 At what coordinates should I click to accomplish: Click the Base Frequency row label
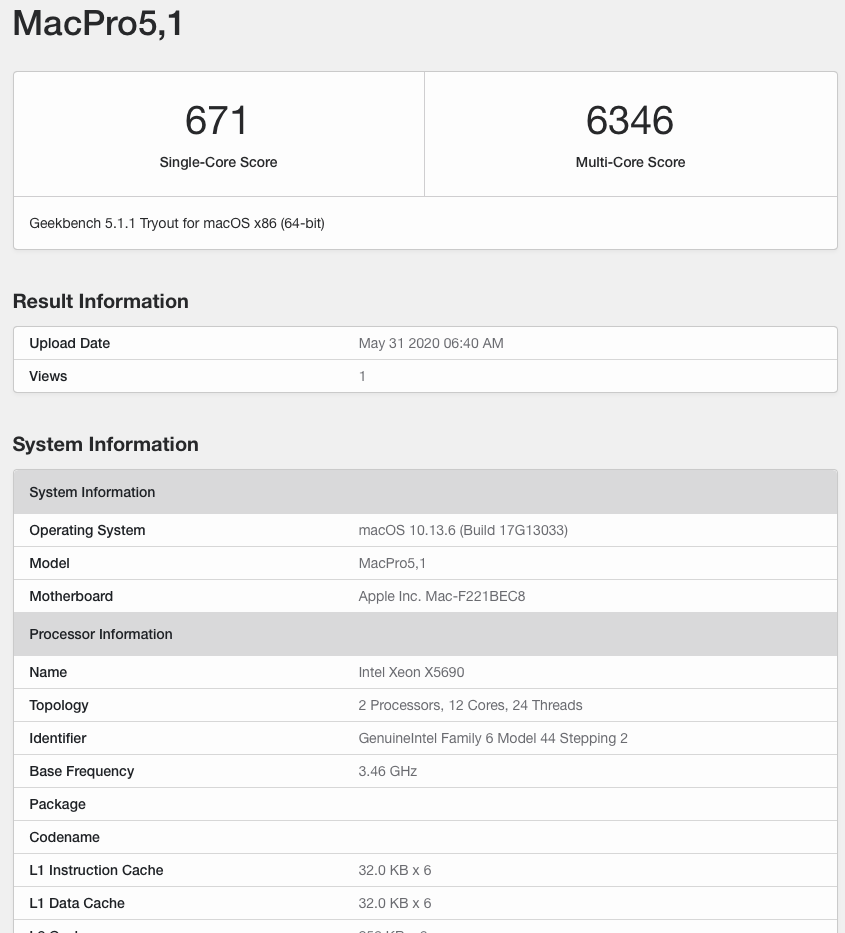click(82, 771)
